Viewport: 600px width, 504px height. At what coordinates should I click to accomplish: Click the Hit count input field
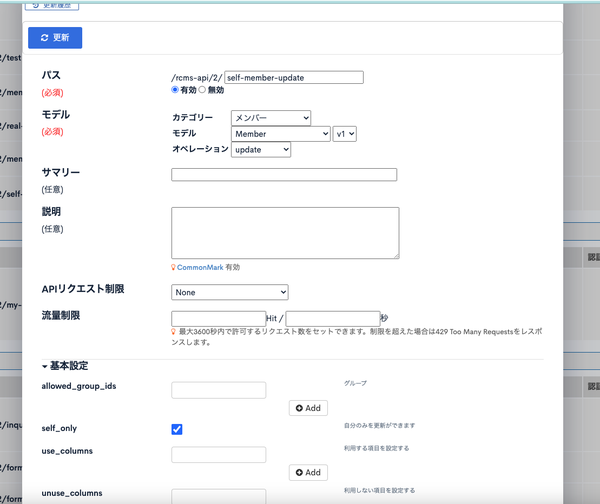[x=218, y=318]
